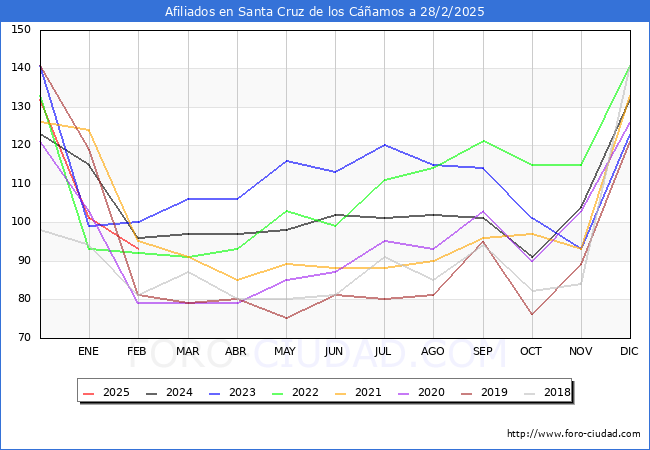The height and width of the screenshot is (450, 650).
Task: Click the purple 2020 line point at SEP
Action: [x=483, y=211]
